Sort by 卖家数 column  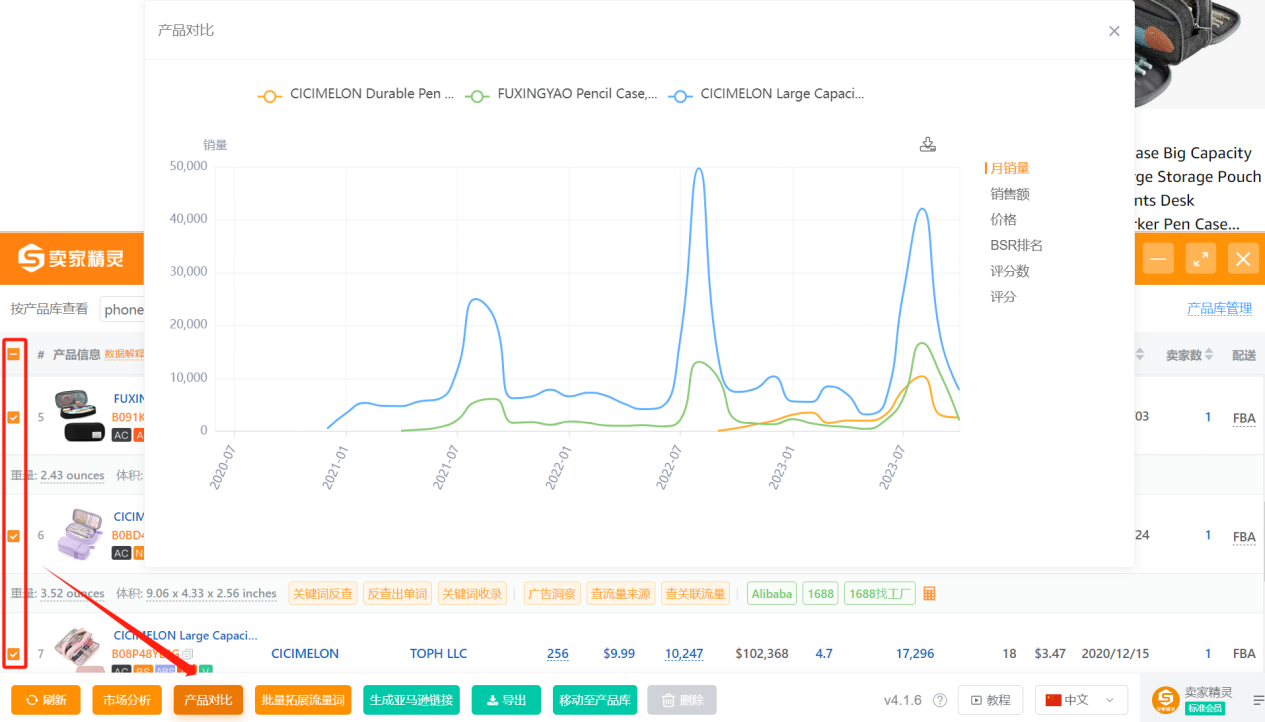pos(1190,355)
